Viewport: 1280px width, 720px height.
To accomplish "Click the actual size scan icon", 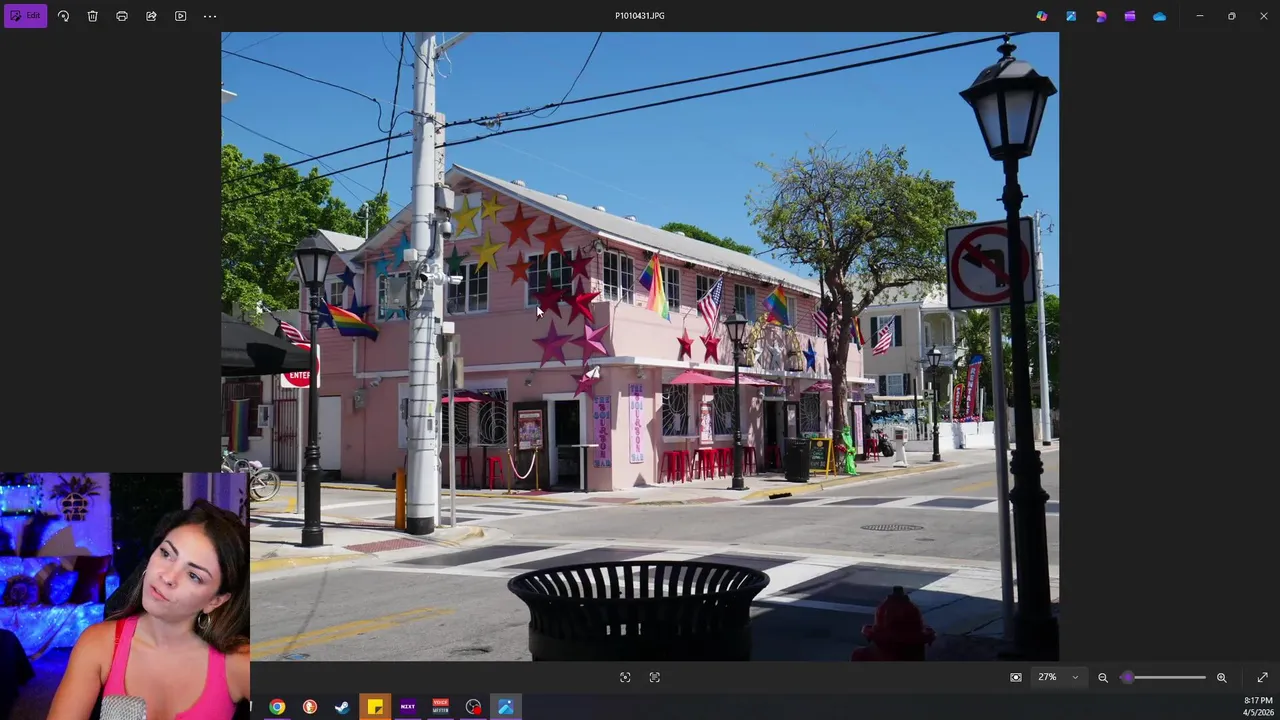I will [x=655, y=677].
